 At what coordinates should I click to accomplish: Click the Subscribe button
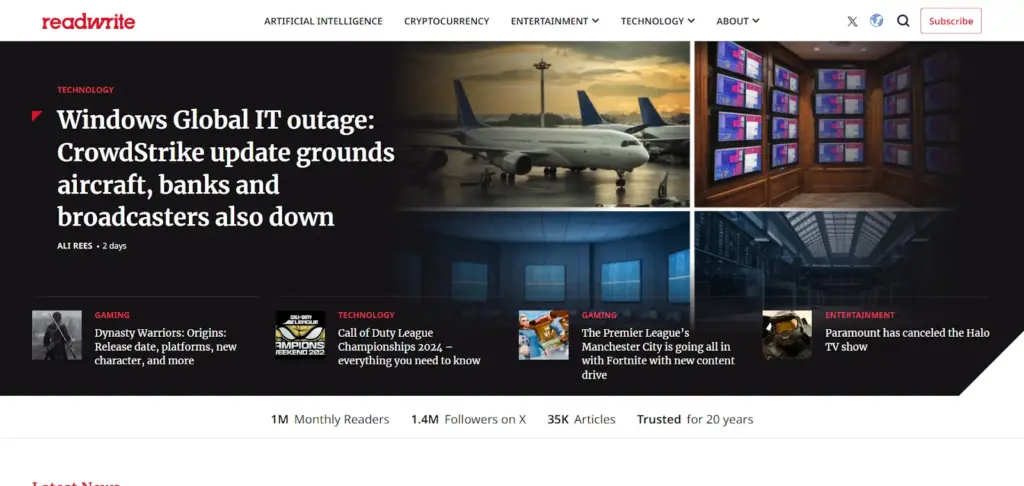tap(950, 21)
